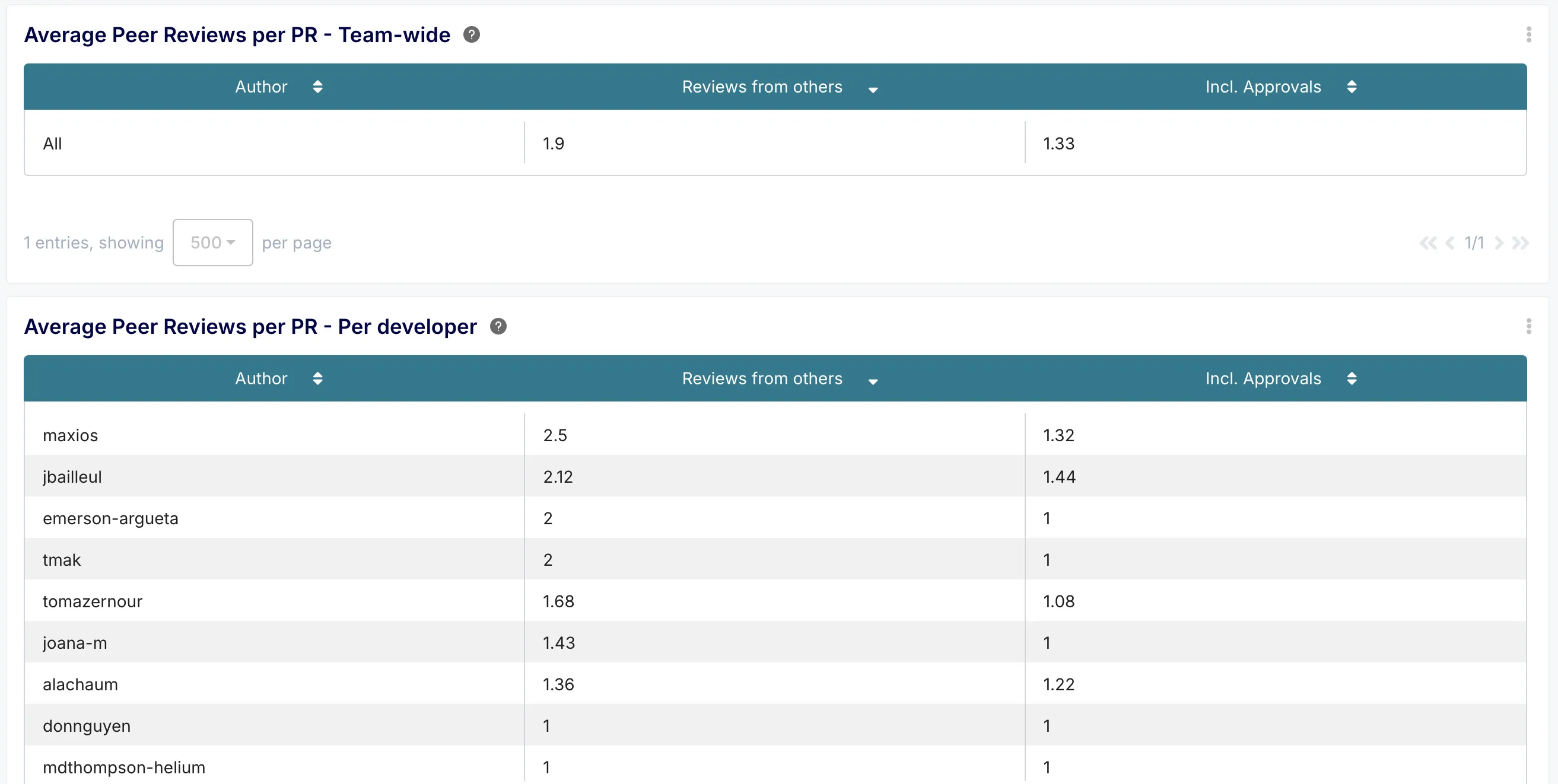Click help icon beside Per developer title

[498, 326]
